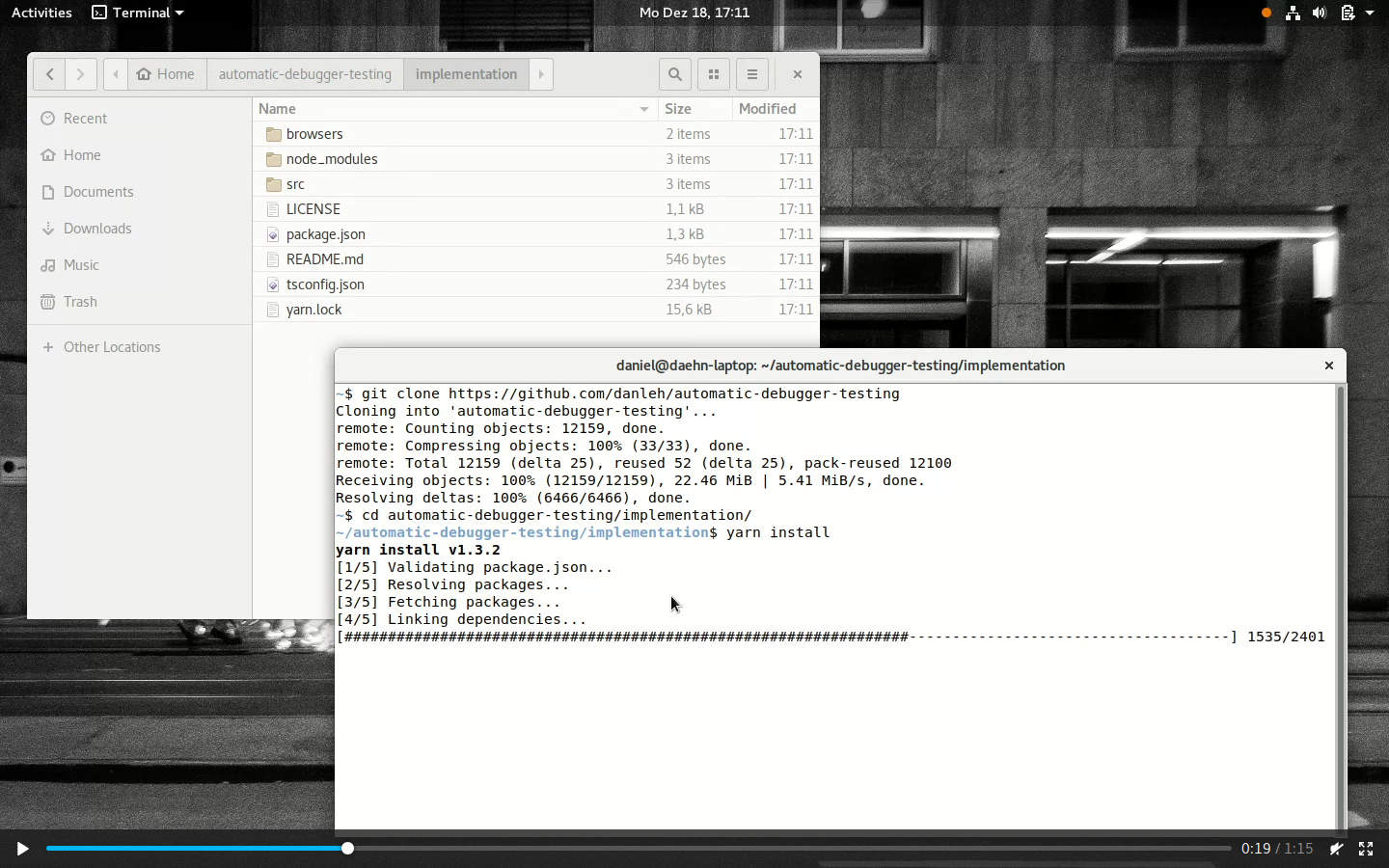Open Downloads in the sidebar
This screenshot has width=1389, height=868.
click(140, 229)
